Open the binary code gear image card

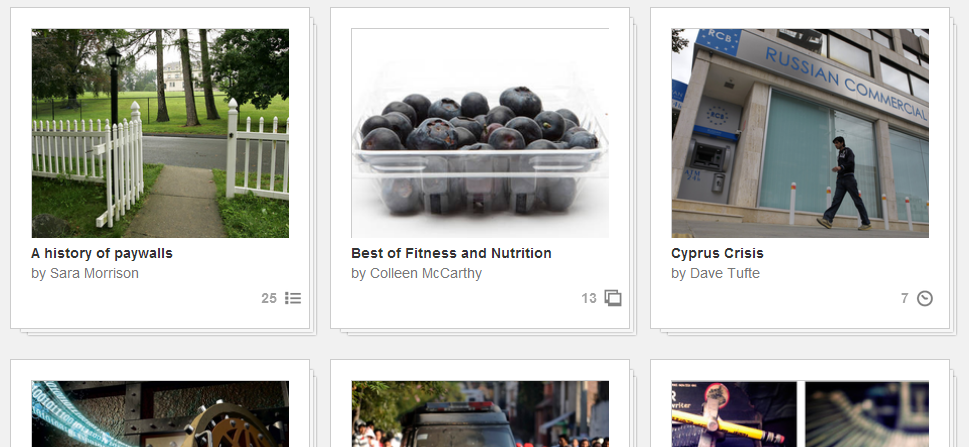(160, 414)
